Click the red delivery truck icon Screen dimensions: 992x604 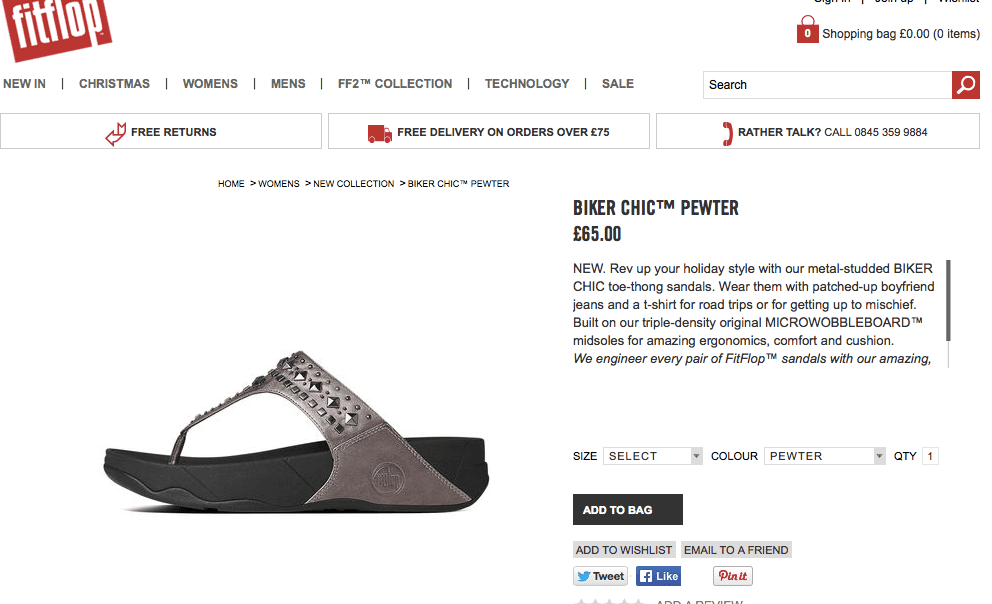click(379, 132)
